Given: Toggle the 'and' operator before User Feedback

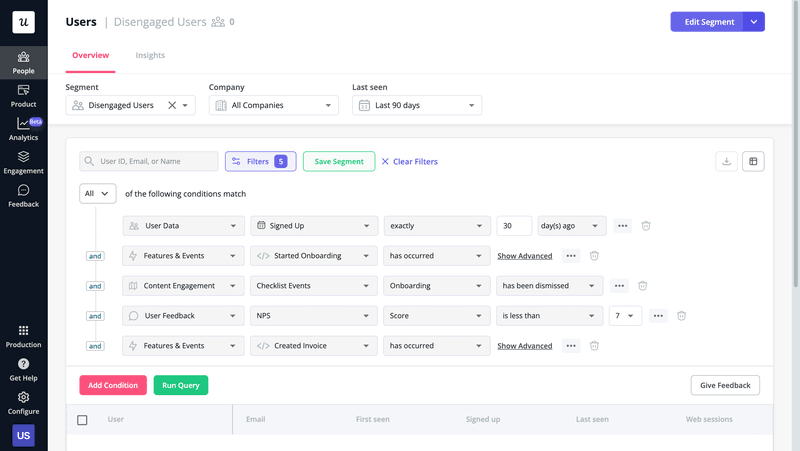Looking at the screenshot, I should [95, 316].
